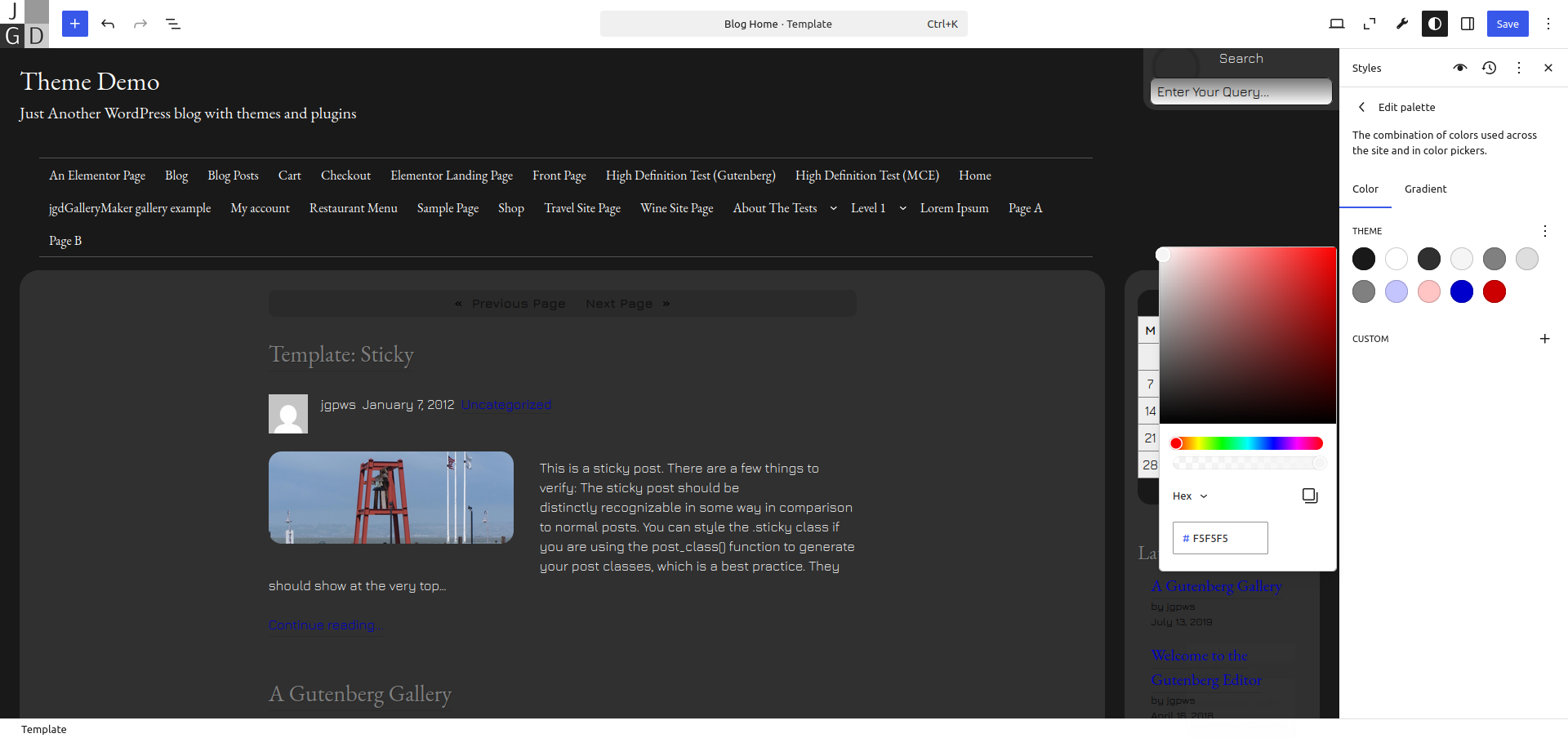Click the block inserter plus button

point(74,24)
